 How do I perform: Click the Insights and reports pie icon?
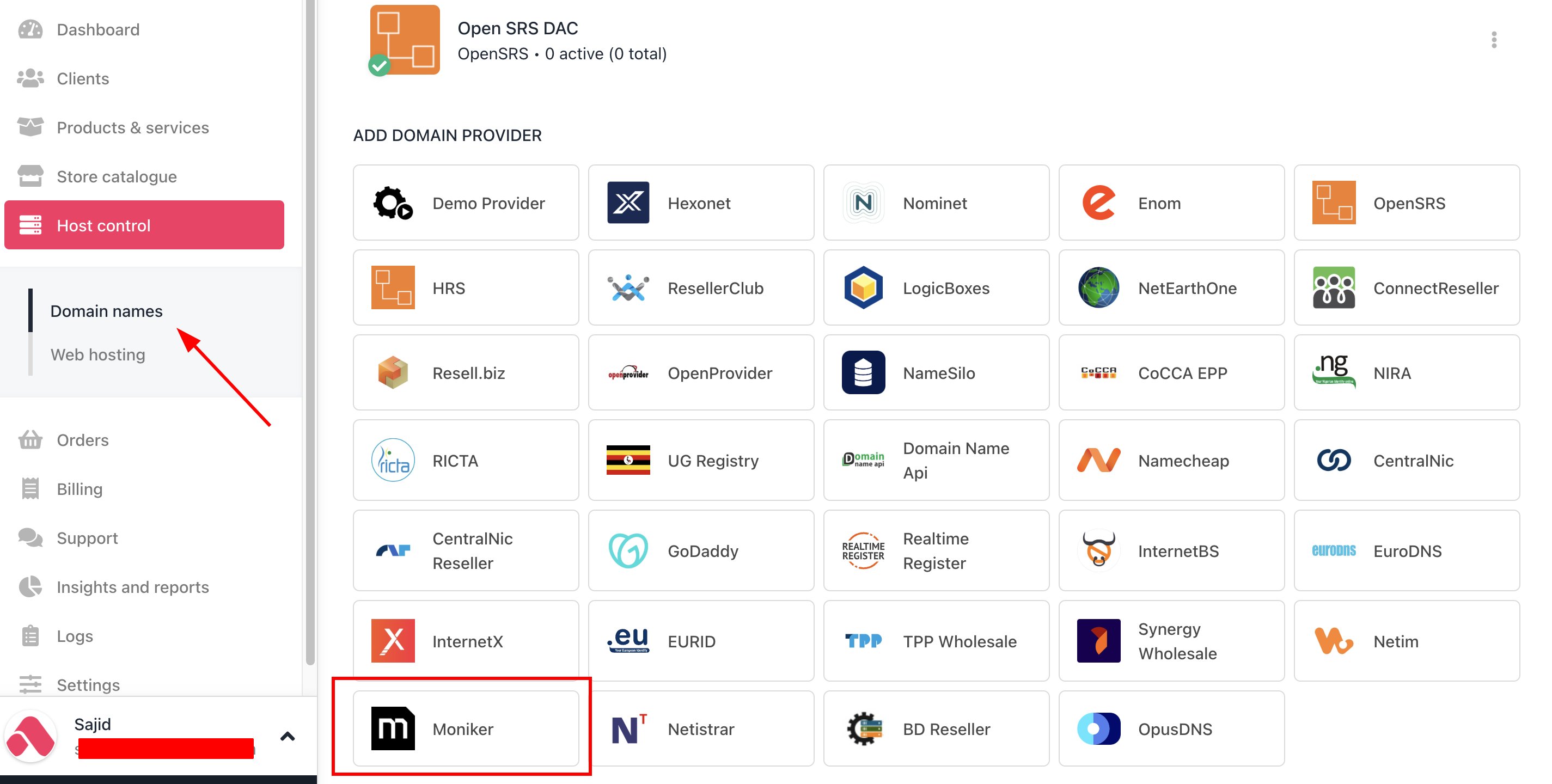click(30, 586)
